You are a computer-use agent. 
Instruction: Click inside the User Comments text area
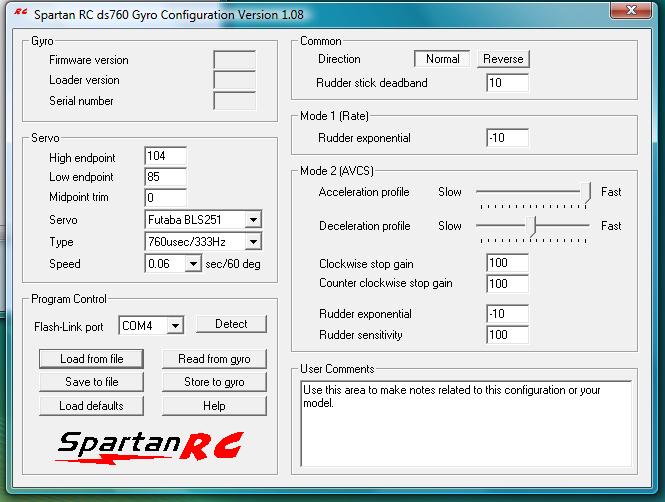pyautogui.click(x=466, y=424)
